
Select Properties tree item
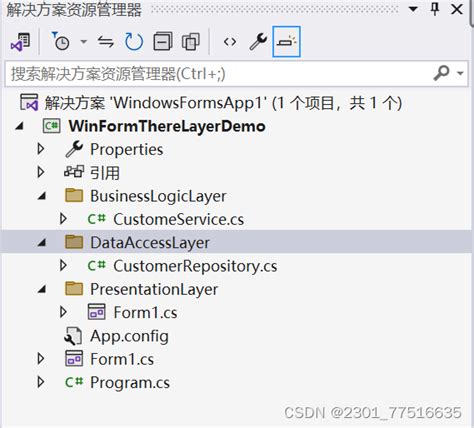(127, 150)
